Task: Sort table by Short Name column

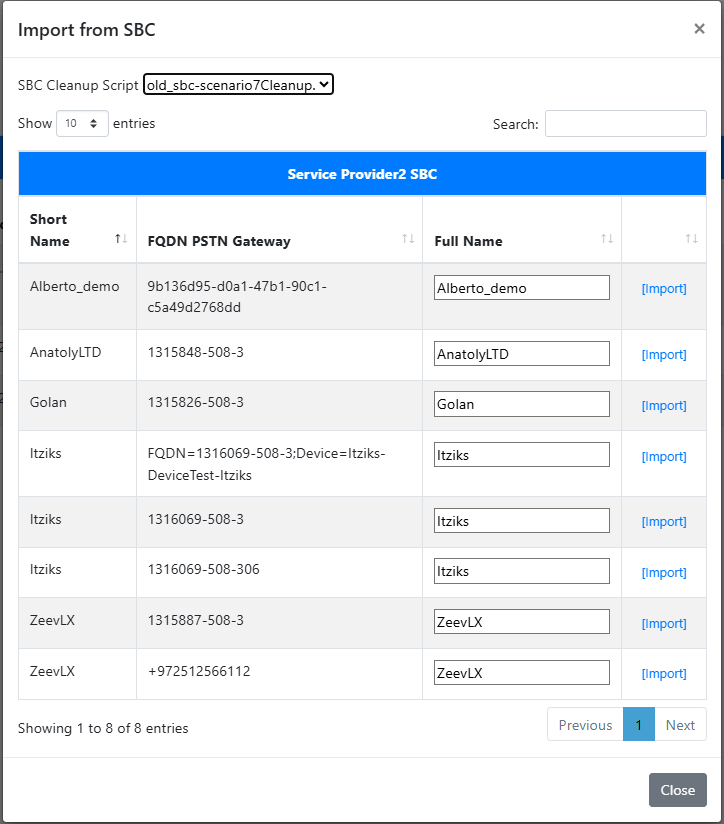Action: 77,230
